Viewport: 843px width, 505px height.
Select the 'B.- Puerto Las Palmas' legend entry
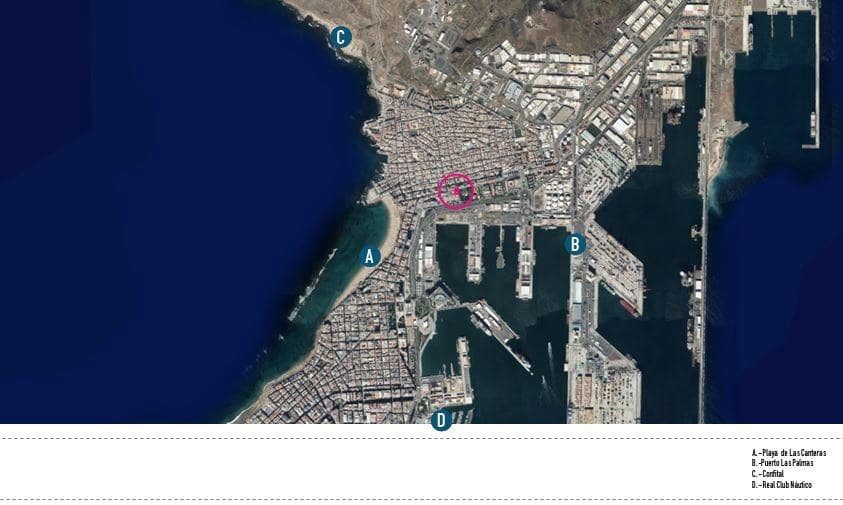point(782,463)
